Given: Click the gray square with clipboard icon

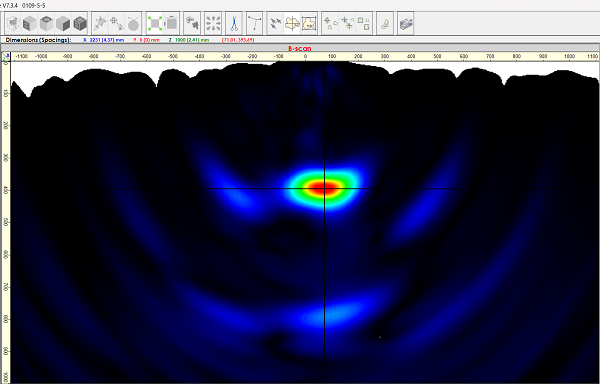Looking at the screenshot, I should click(172, 23).
